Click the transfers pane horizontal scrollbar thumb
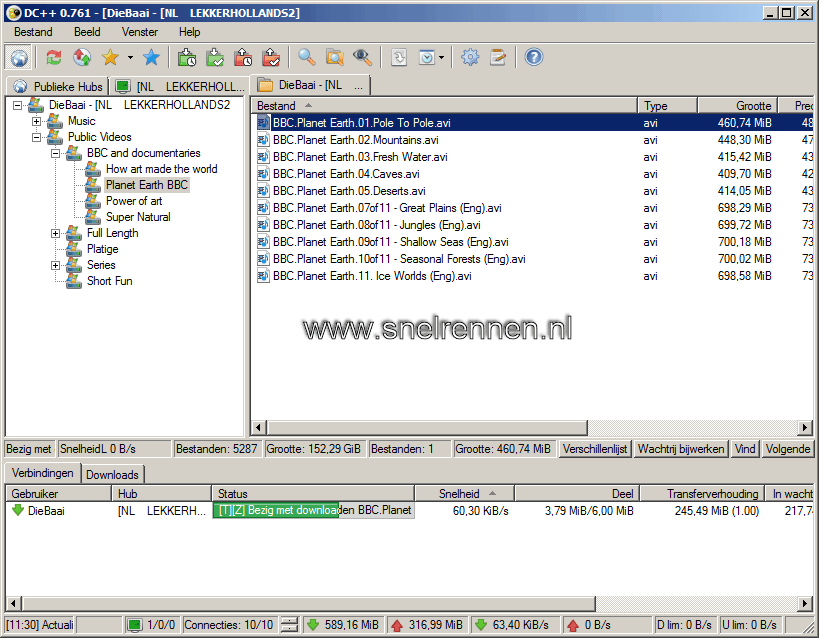819x638 pixels. click(308, 604)
